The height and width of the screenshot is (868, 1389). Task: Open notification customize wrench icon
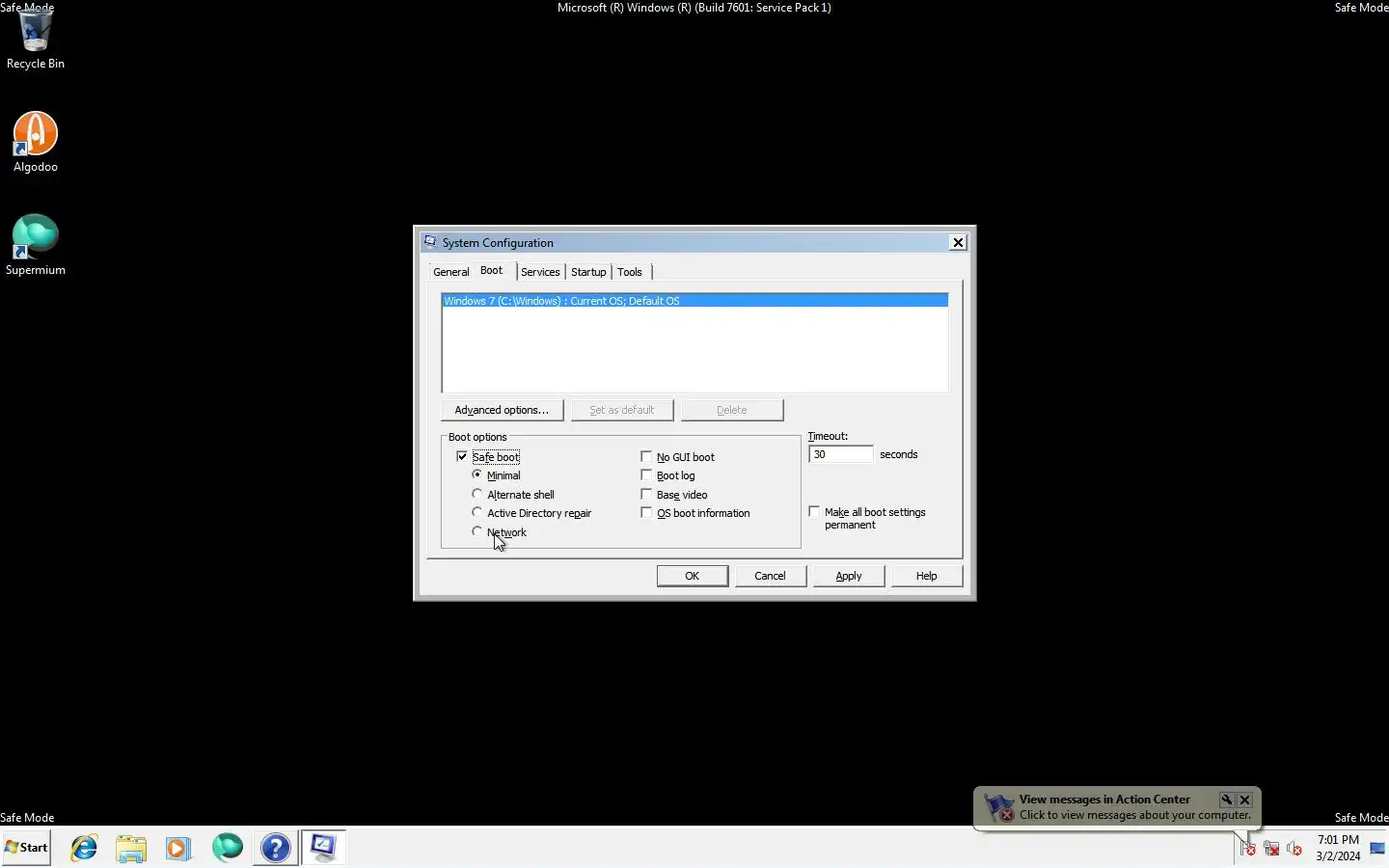point(1227,800)
